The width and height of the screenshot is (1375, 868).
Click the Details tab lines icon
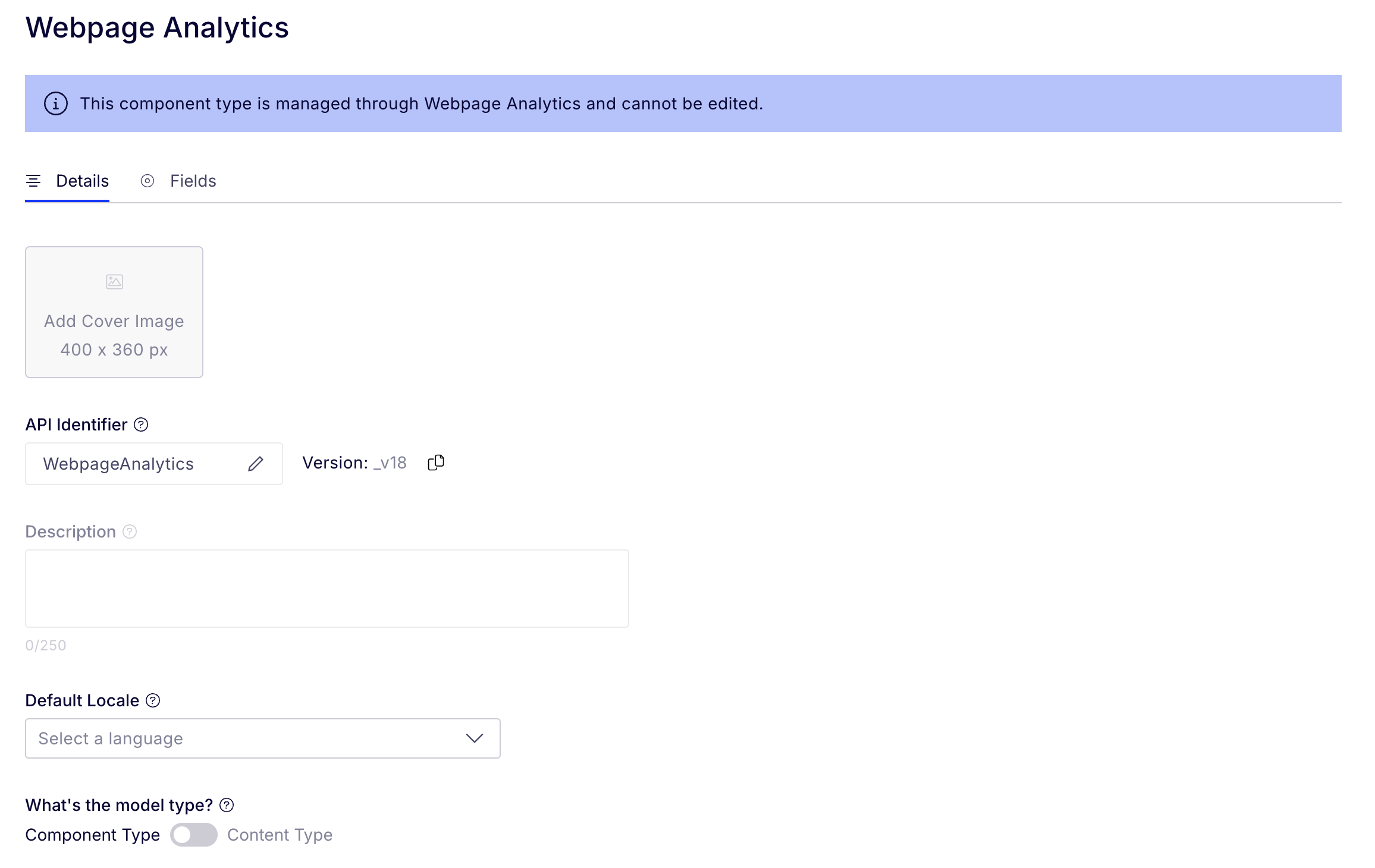pos(33,181)
